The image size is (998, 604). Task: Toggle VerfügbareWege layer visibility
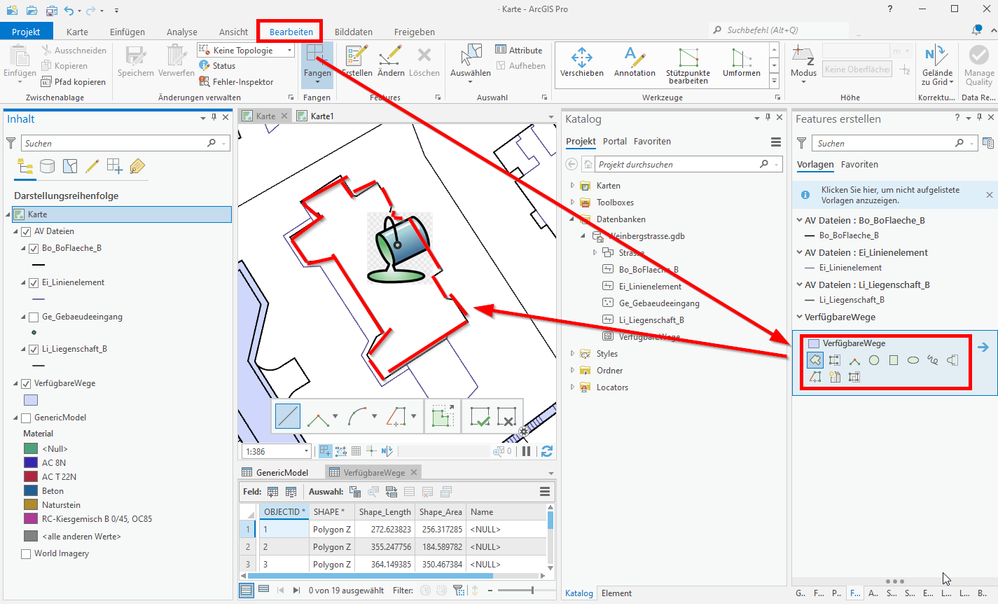pos(26,384)
